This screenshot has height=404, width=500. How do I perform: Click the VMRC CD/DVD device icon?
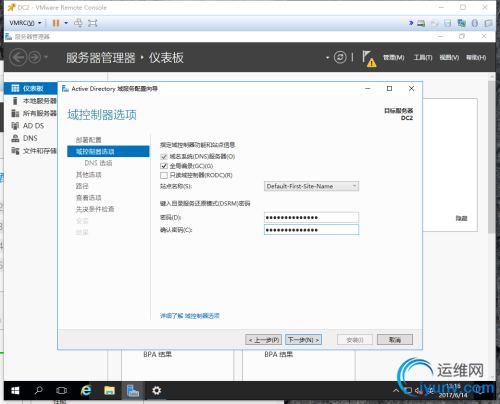pos(435,23)
